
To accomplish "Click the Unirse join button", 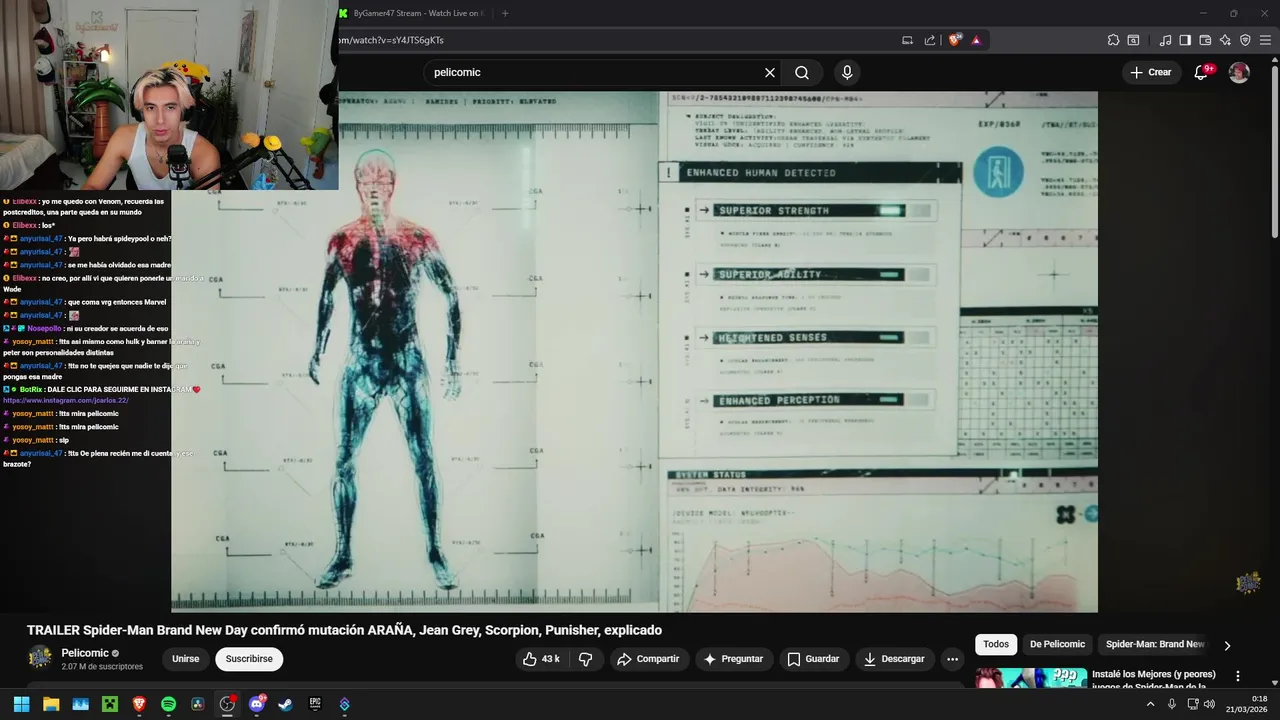I will pyautogui.click(x=185, y=659).
